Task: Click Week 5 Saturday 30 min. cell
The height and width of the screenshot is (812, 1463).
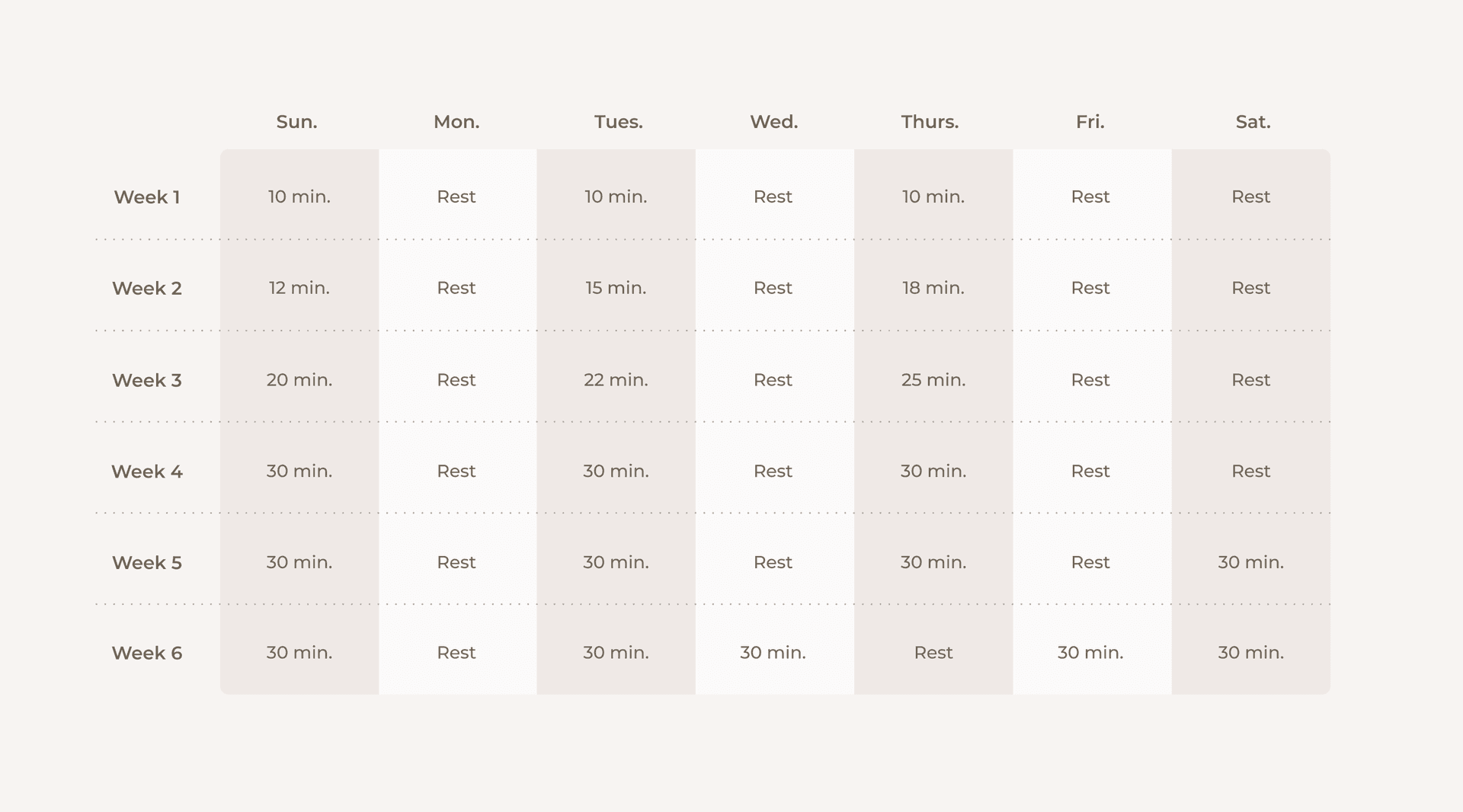Action: tap(1250, 562)
